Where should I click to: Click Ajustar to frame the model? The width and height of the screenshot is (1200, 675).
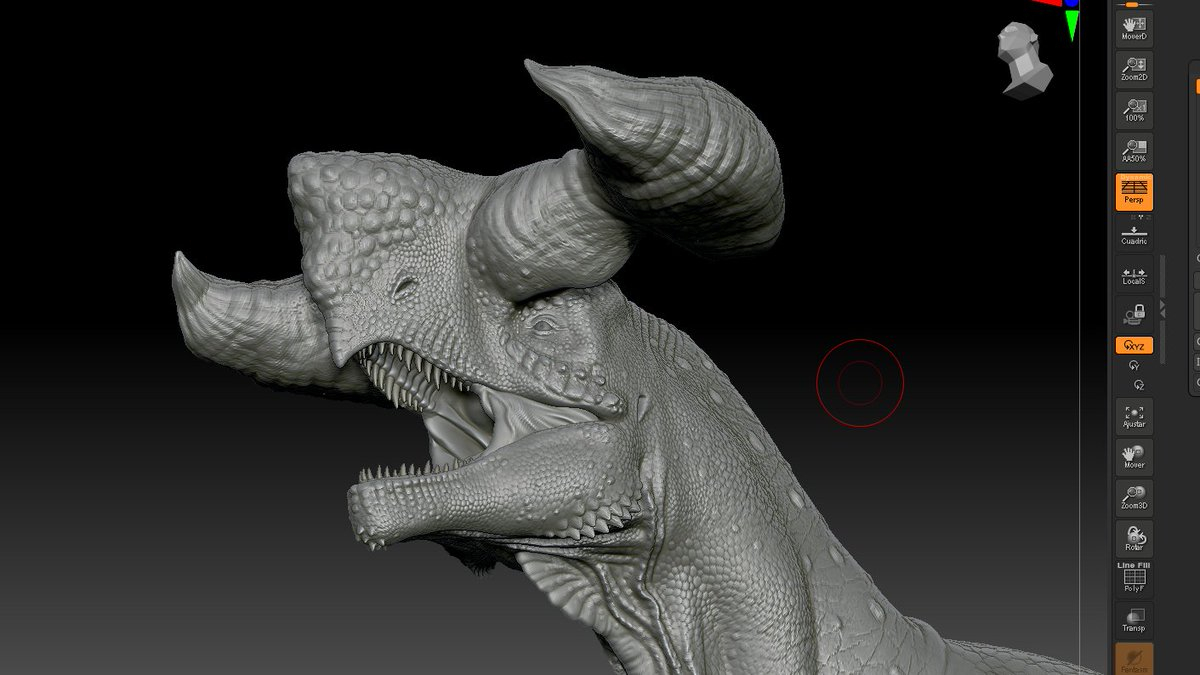tap(1134, 417)
